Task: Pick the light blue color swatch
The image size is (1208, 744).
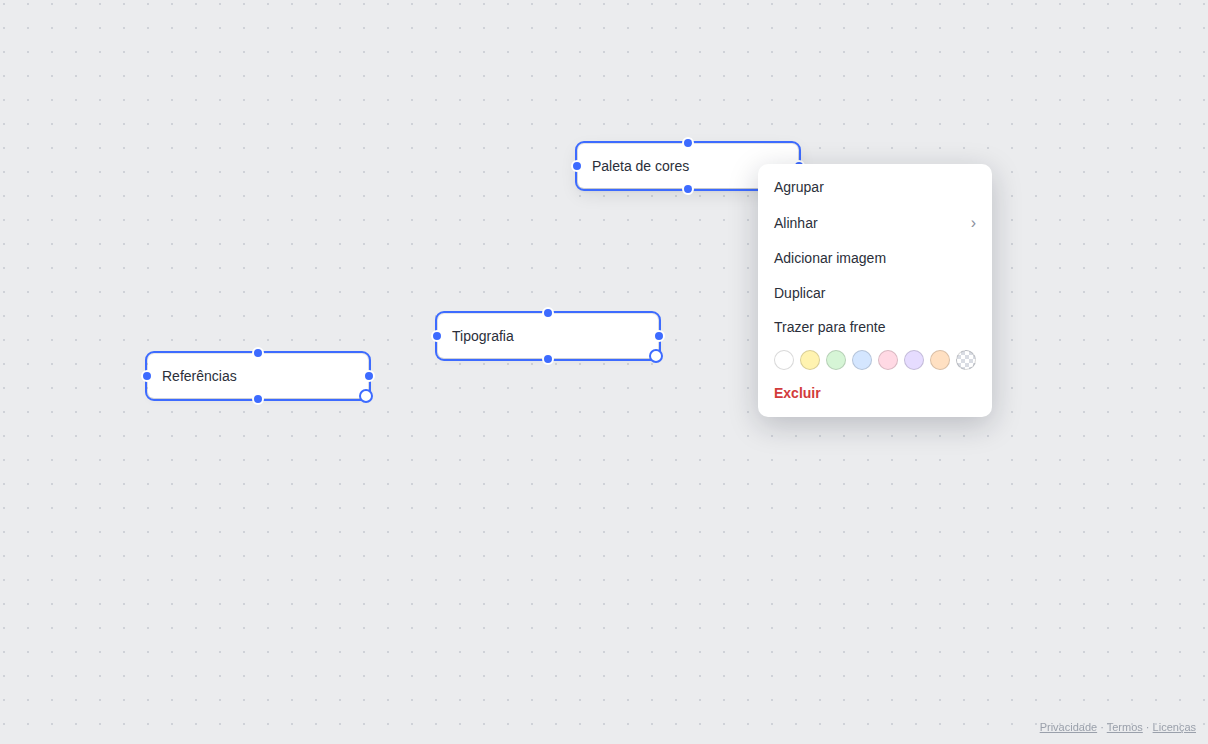Action: tap(862, 360)
